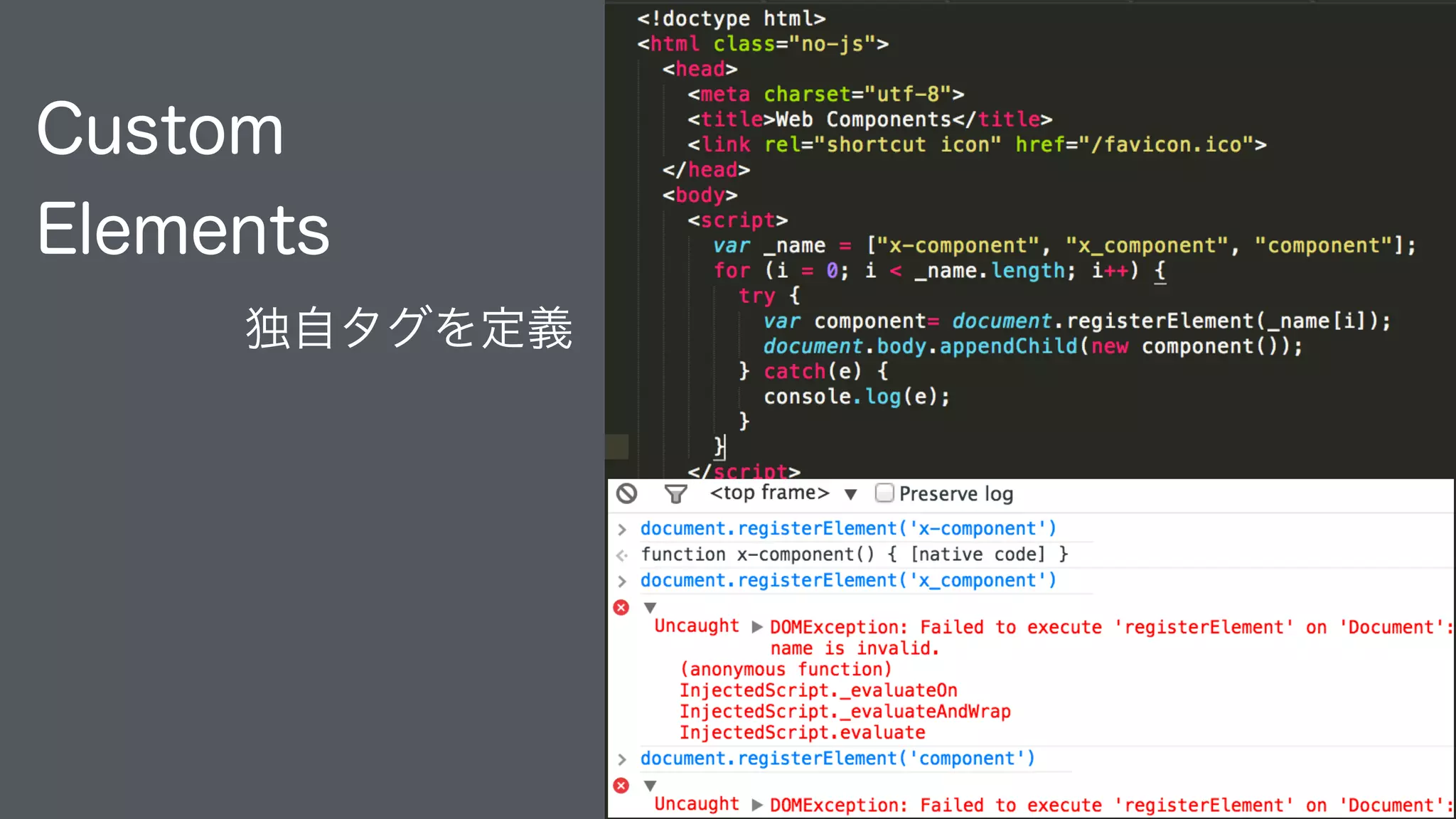Click the InjectedScript._evaluateAndWrap stack frame
The height and width of the screenshot is (819, 1456).
(845, 712)
